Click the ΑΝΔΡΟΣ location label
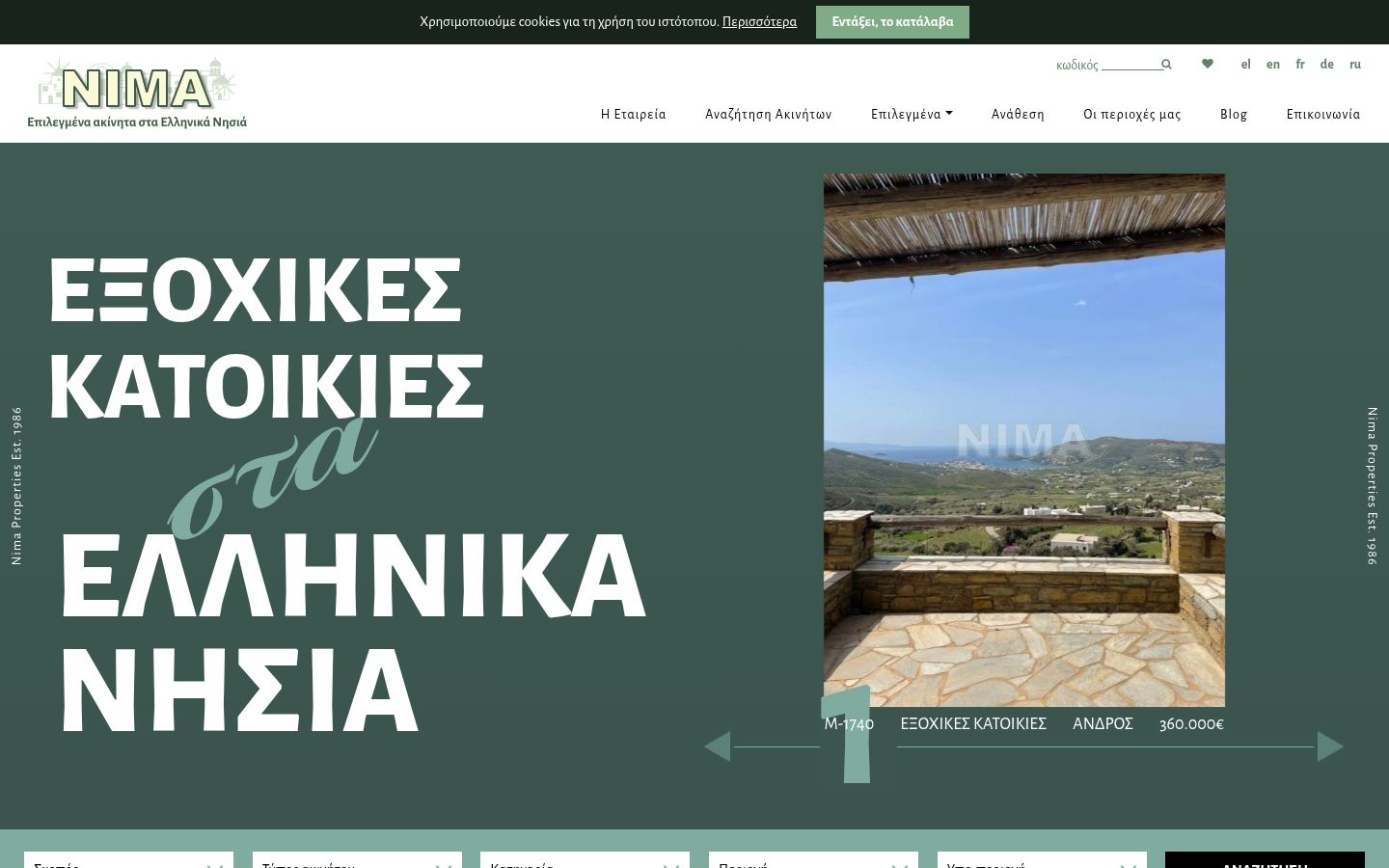1389x868 pixels. (1103, 724)
